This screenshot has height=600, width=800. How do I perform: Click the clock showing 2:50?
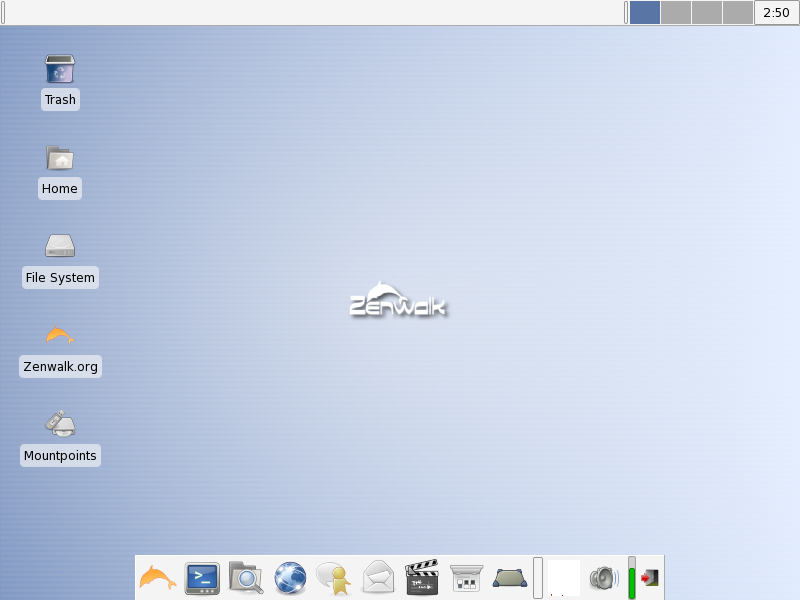pyautogui.click(x=776, y=12)
